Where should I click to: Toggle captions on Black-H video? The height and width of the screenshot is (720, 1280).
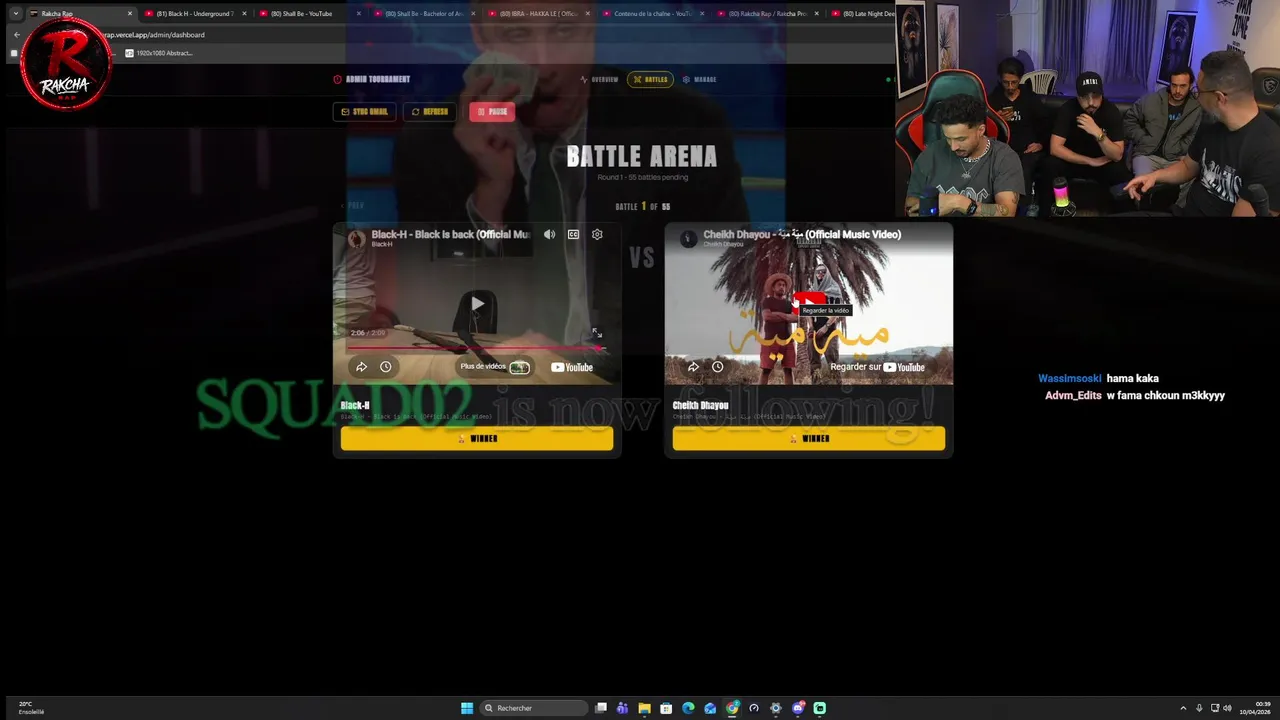[573, 234]
